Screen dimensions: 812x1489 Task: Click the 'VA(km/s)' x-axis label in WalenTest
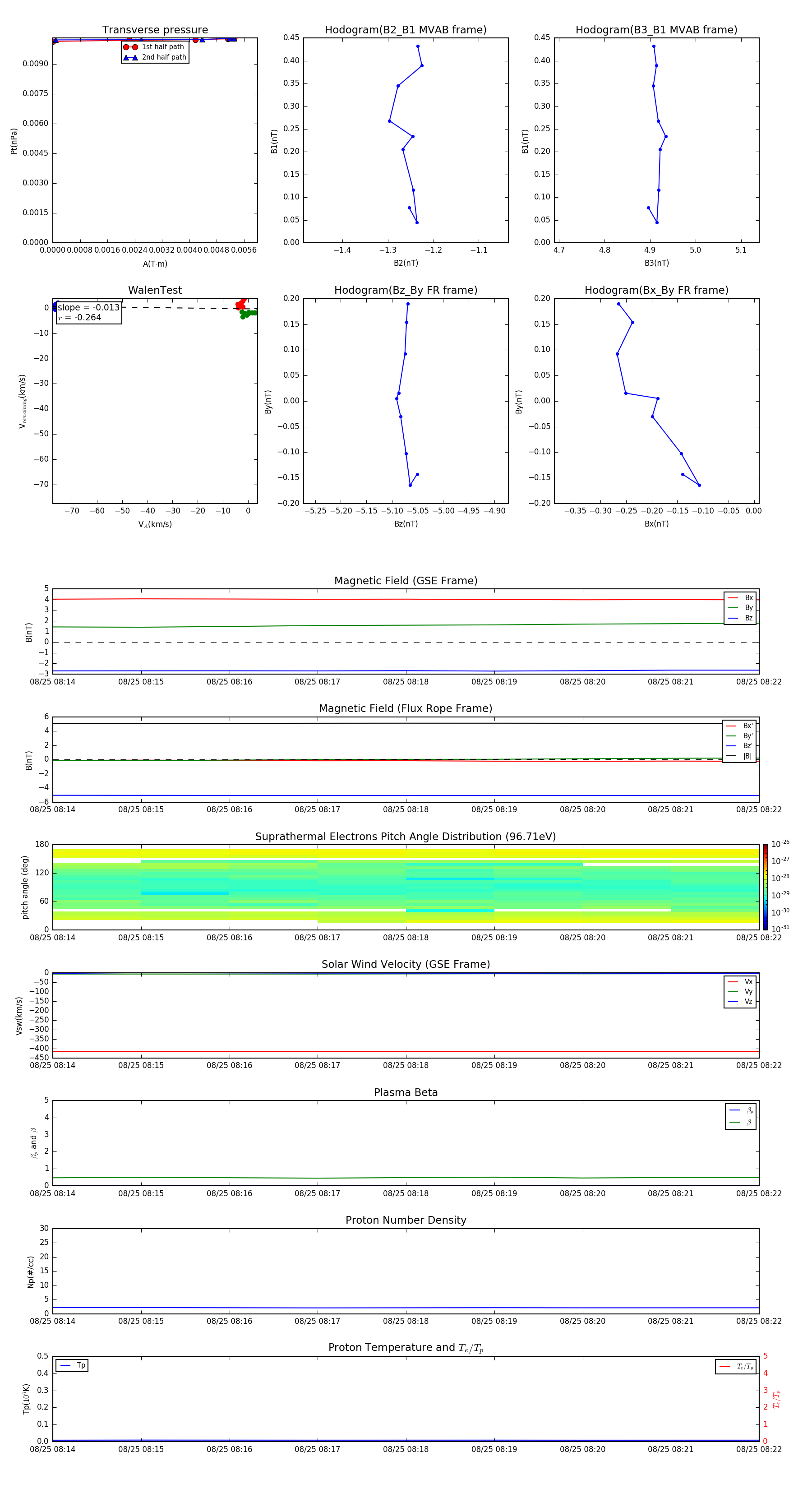155,524
